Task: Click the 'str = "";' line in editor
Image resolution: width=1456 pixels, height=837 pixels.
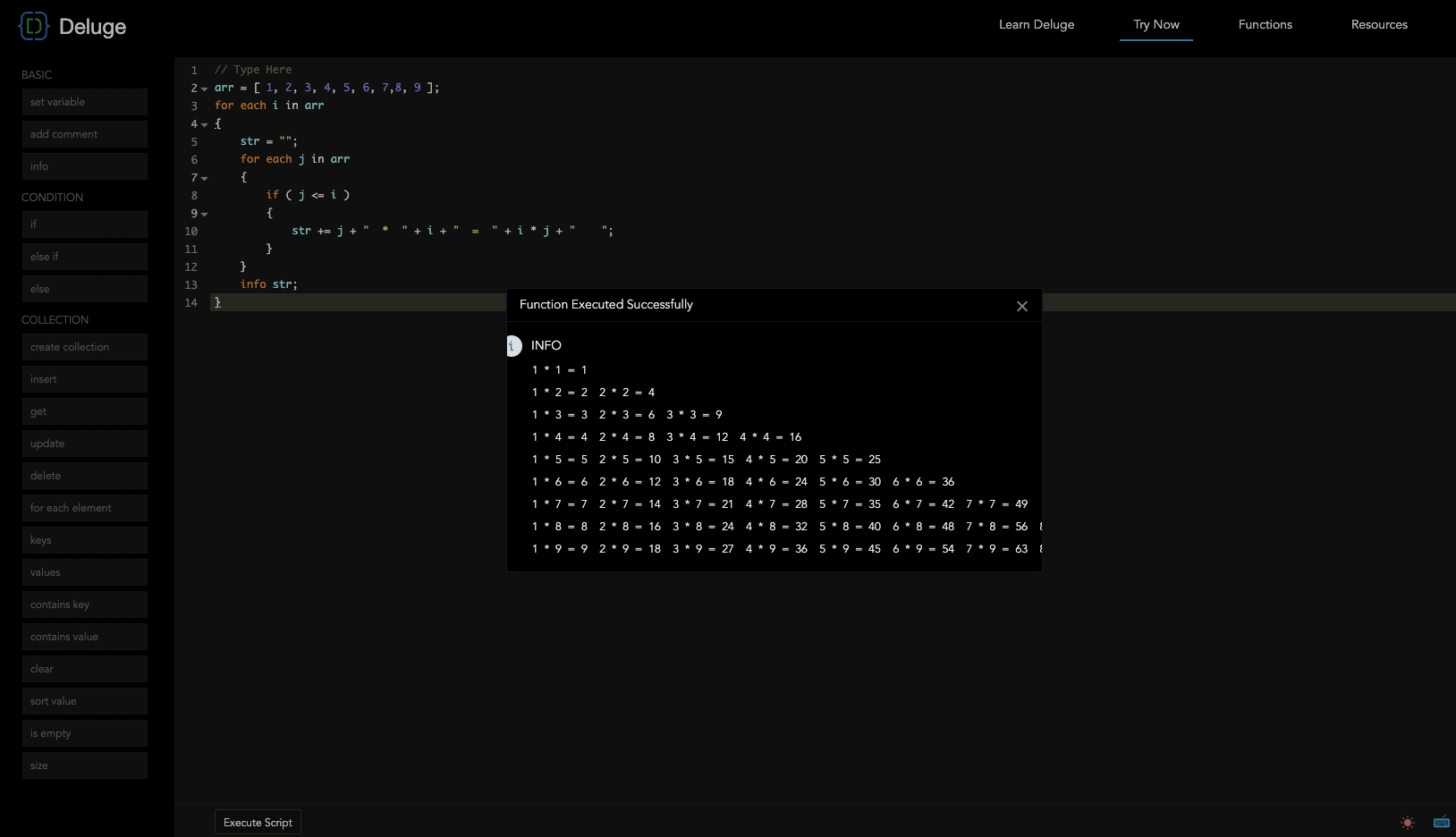Action: click(x=269, y=141)
